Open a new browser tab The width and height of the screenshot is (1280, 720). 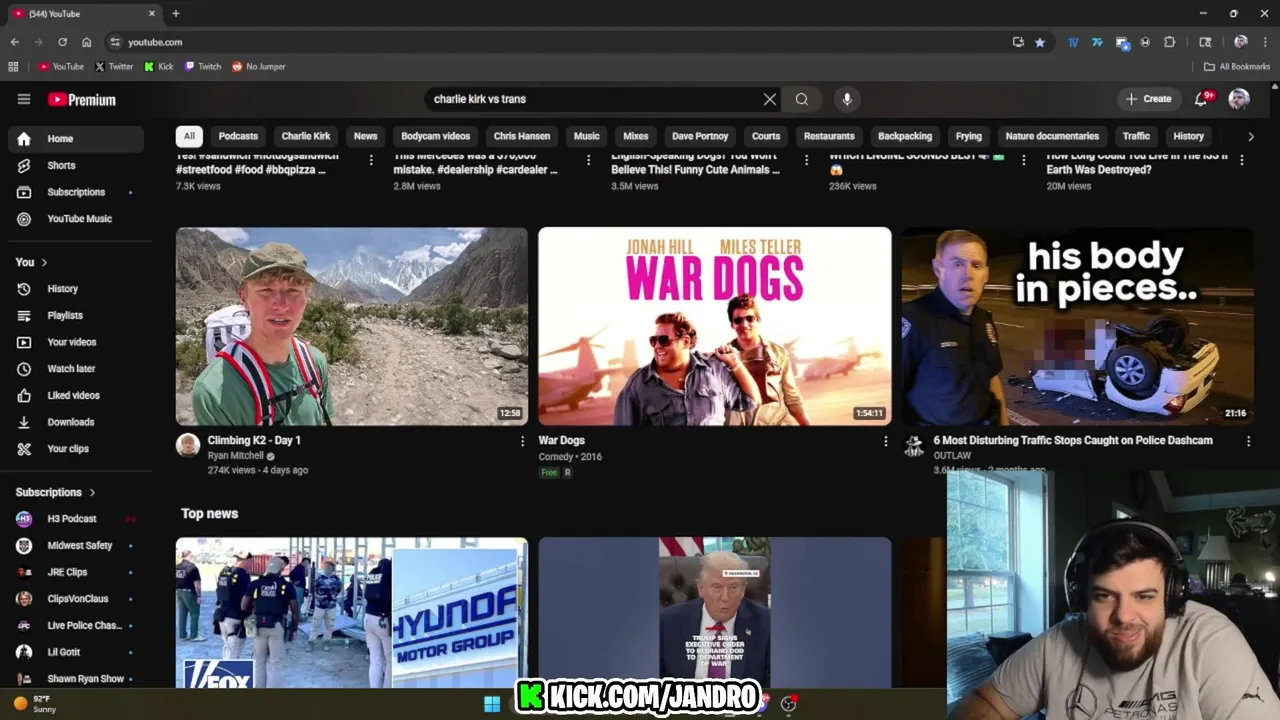[x=176, y=13]
